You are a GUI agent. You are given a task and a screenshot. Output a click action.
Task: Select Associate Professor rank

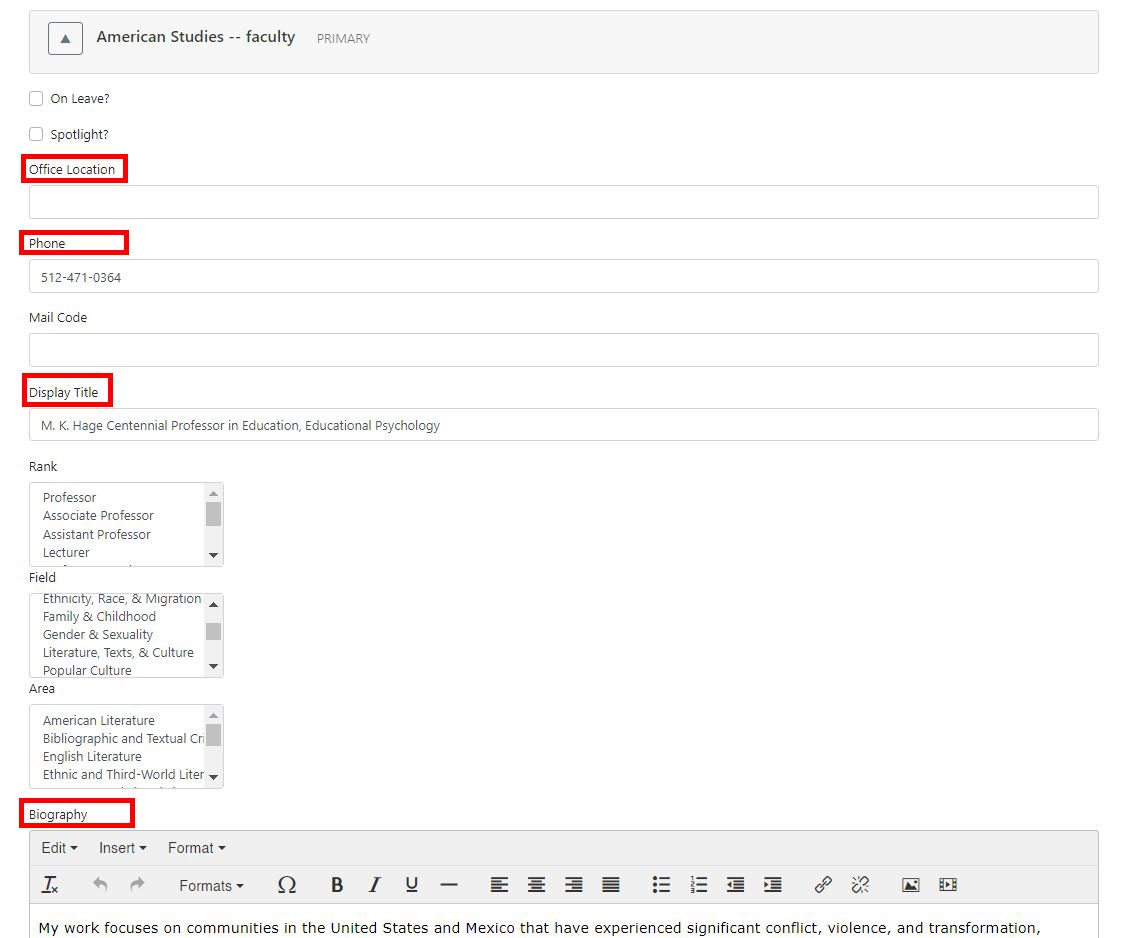point(98,516)
